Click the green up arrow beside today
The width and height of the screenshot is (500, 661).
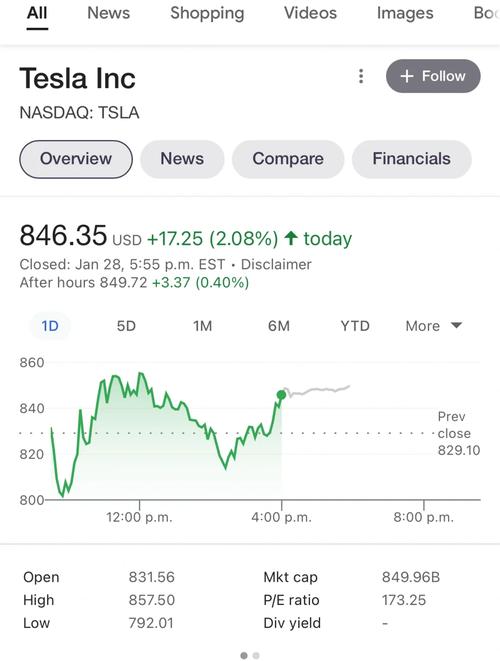click(x=291, y=238)
